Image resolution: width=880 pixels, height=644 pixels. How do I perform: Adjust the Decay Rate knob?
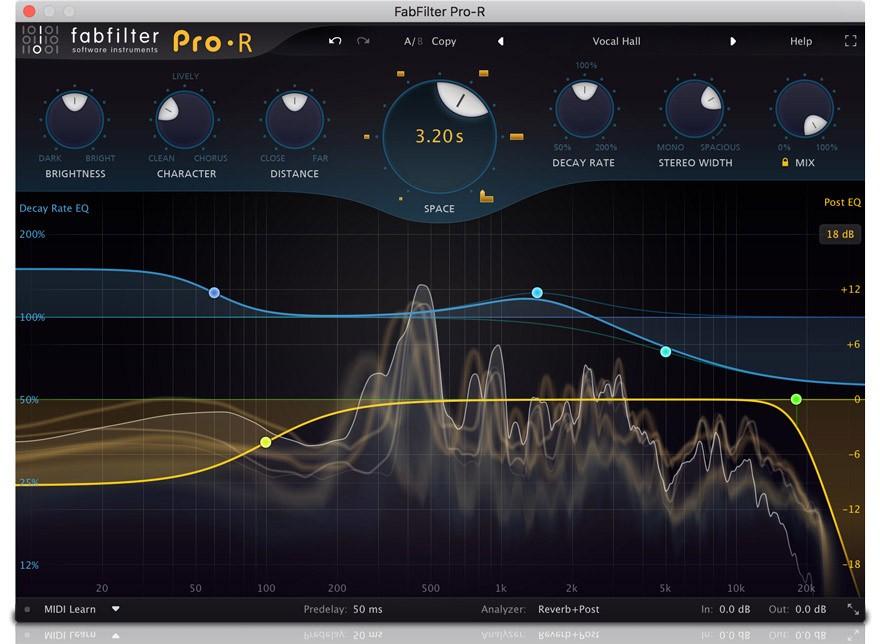click(584, 108)
